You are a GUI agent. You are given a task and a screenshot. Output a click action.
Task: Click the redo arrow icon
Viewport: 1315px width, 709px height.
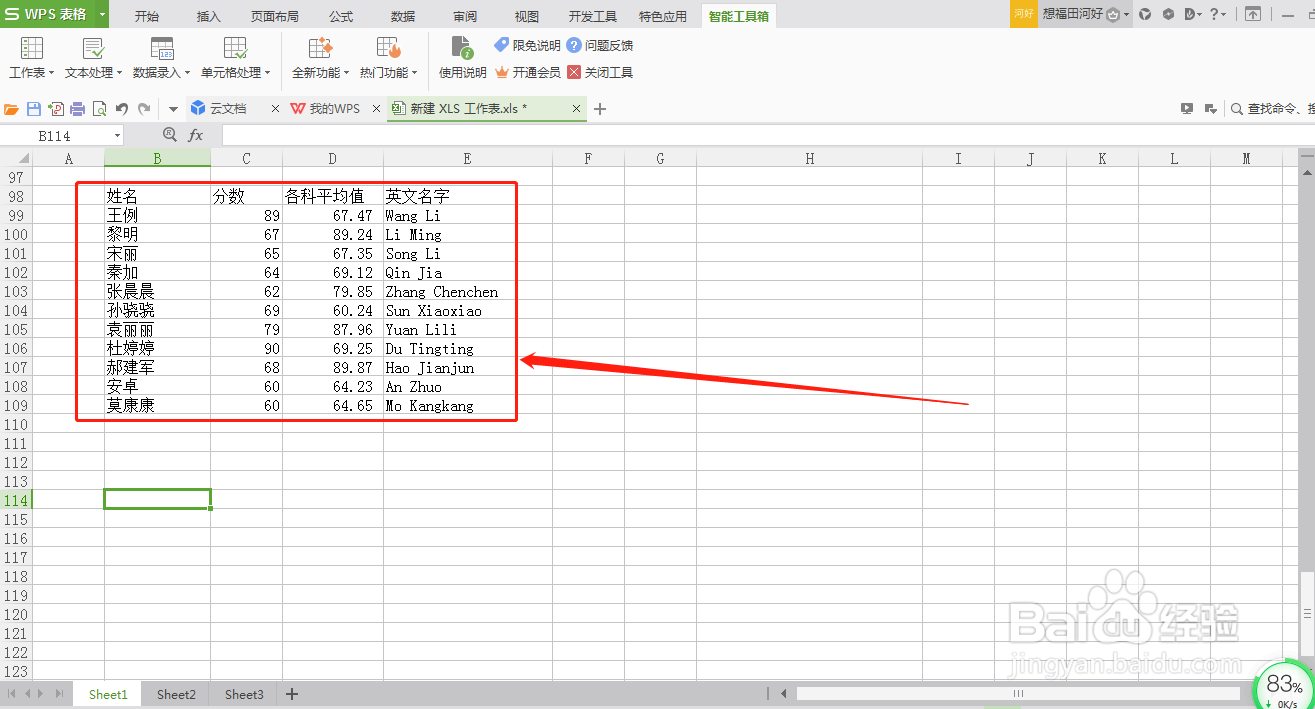(144, 109)
